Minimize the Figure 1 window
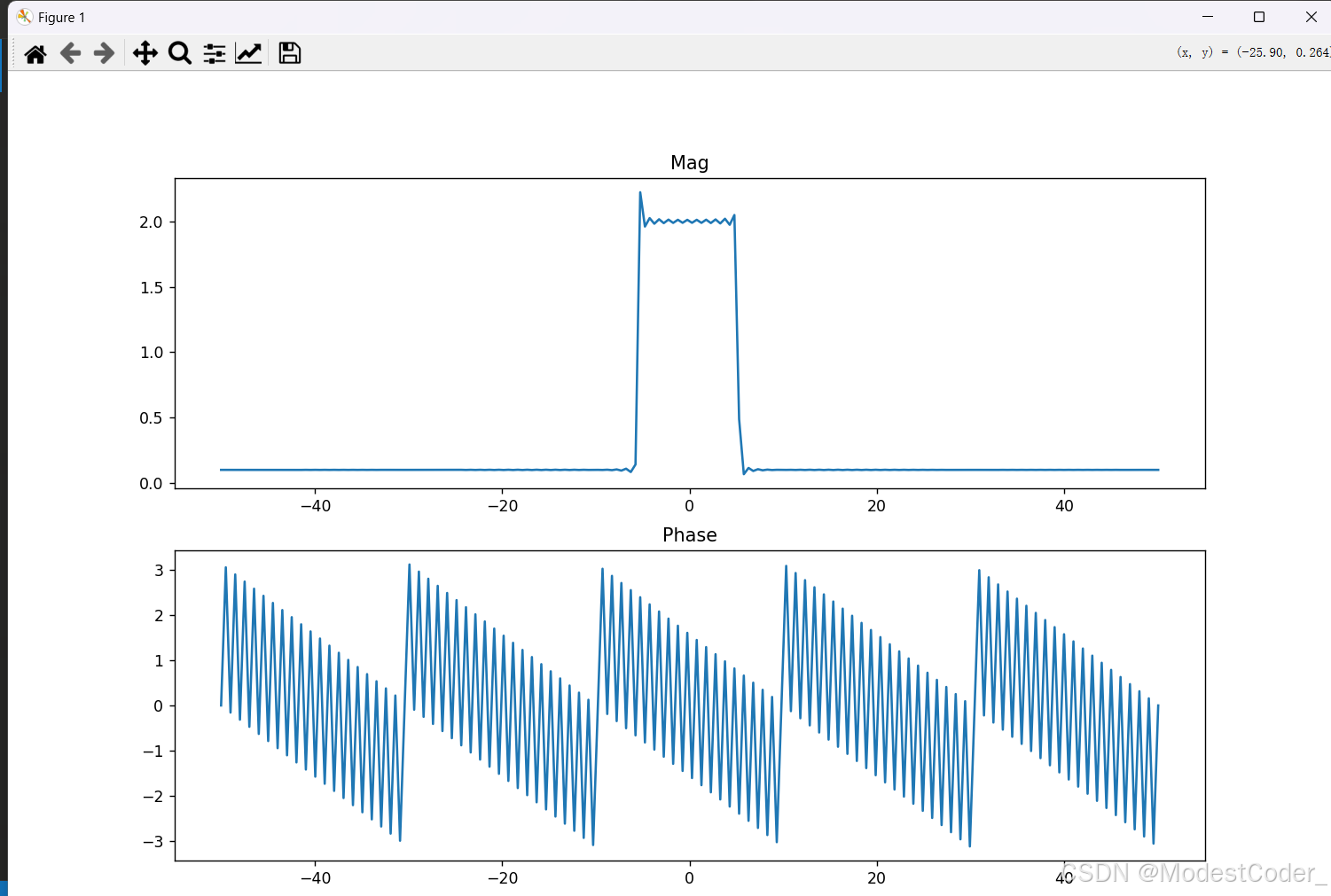This screenshot has width=1331, height=896. tap(1207, 17)
